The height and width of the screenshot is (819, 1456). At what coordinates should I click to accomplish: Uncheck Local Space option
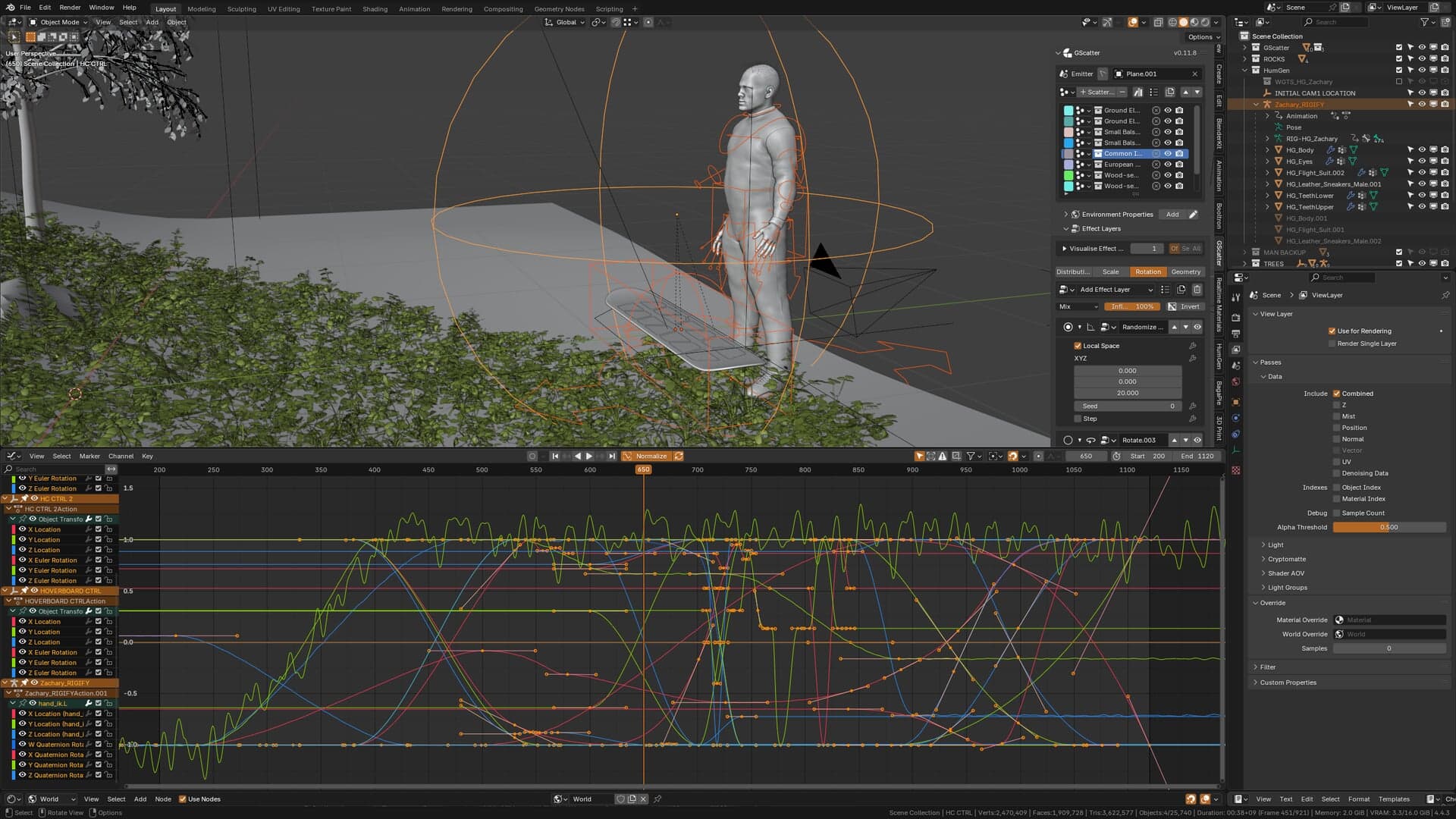click(1078, 346)
